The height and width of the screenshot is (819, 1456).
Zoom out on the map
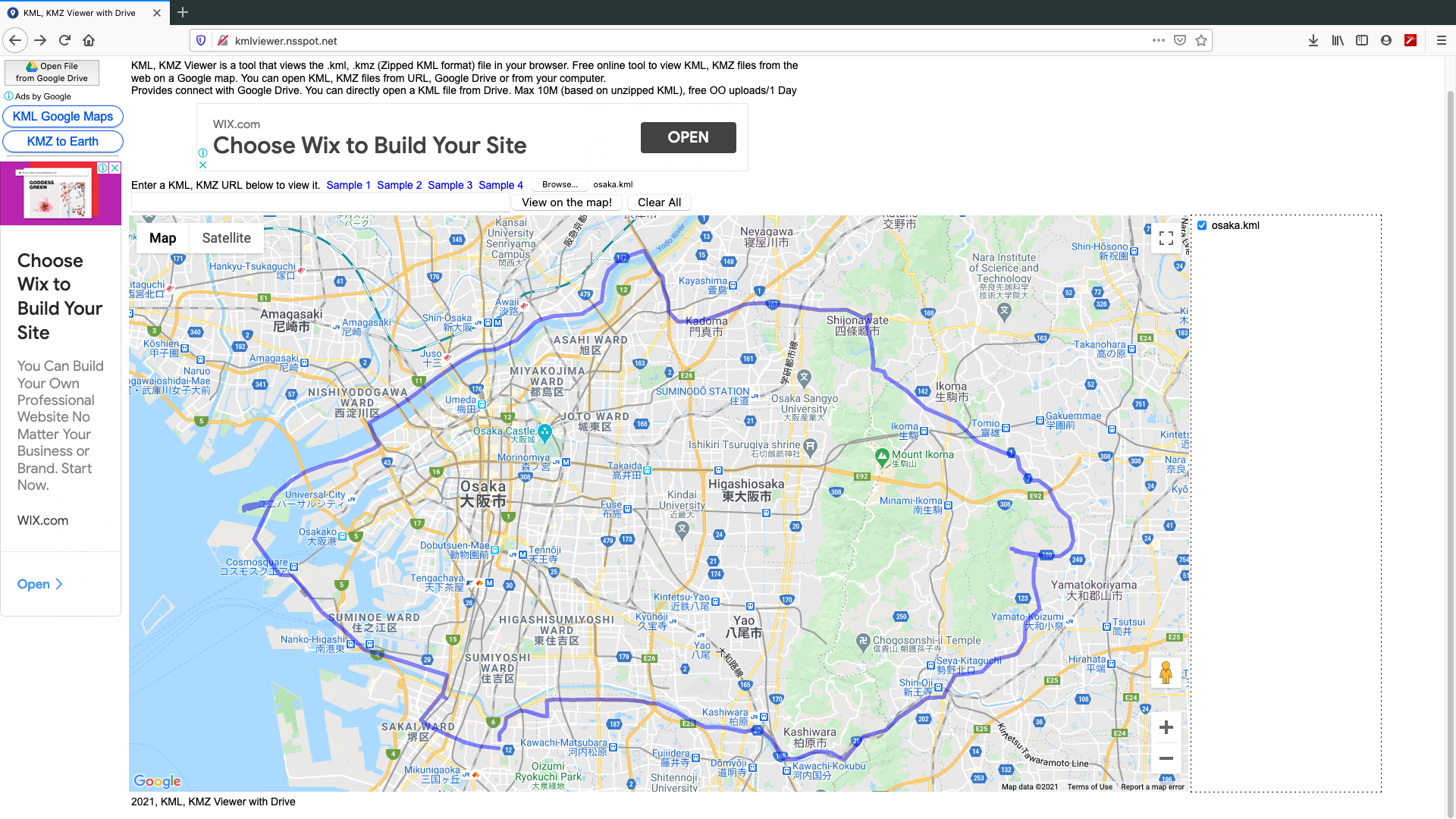1166,758
